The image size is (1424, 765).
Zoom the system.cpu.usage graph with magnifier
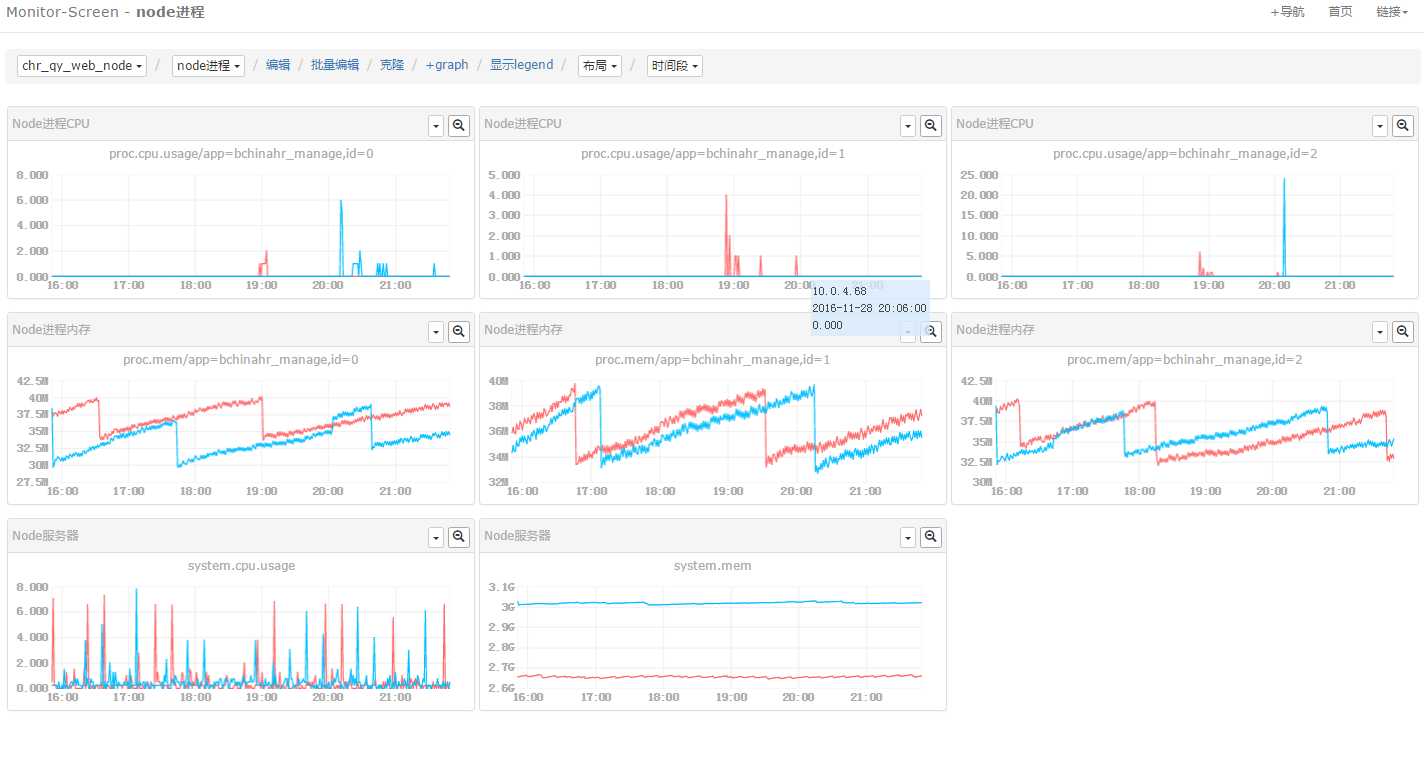459,538
